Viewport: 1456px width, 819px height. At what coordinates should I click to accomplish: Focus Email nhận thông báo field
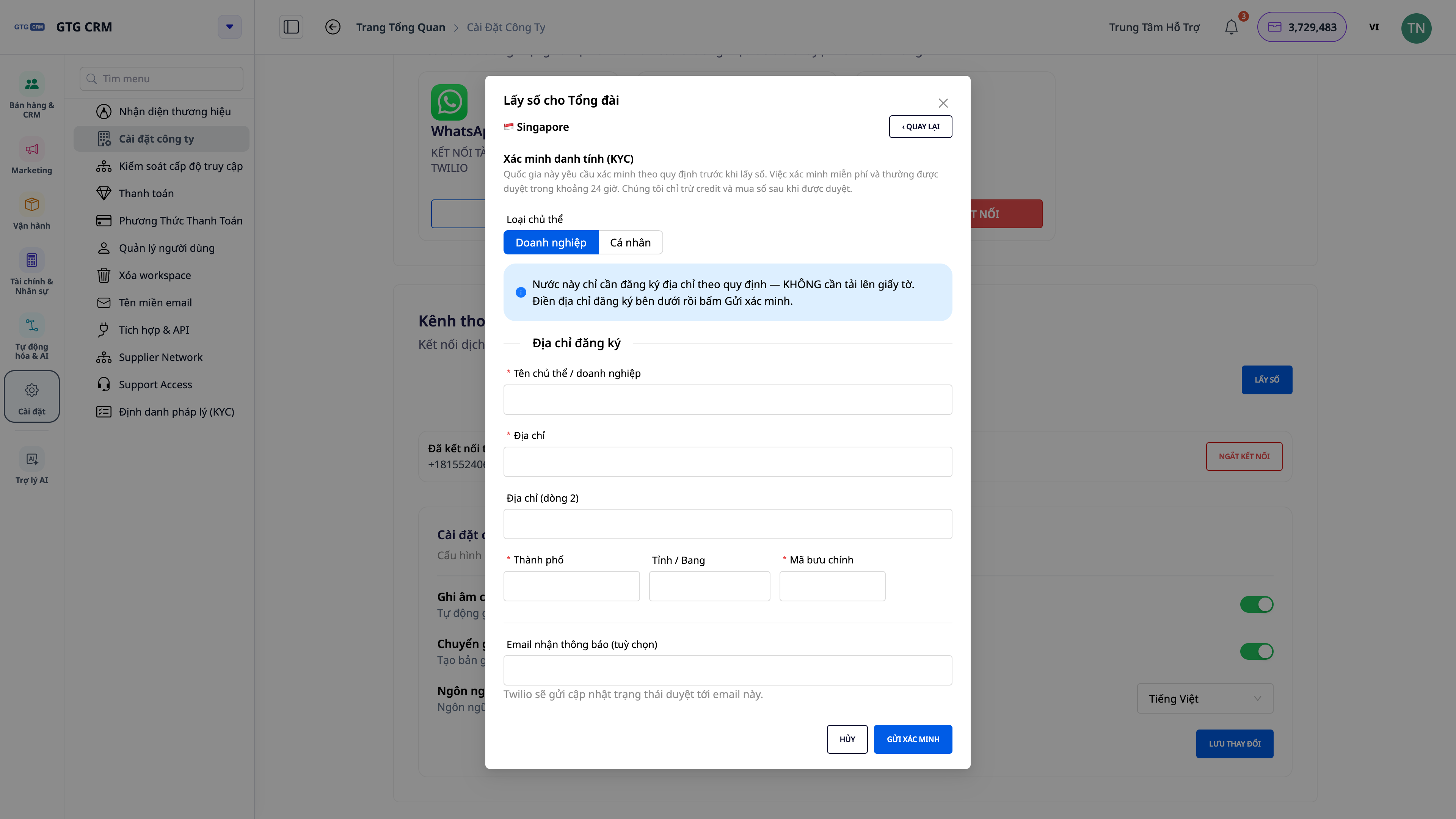[x=728, y=670]
